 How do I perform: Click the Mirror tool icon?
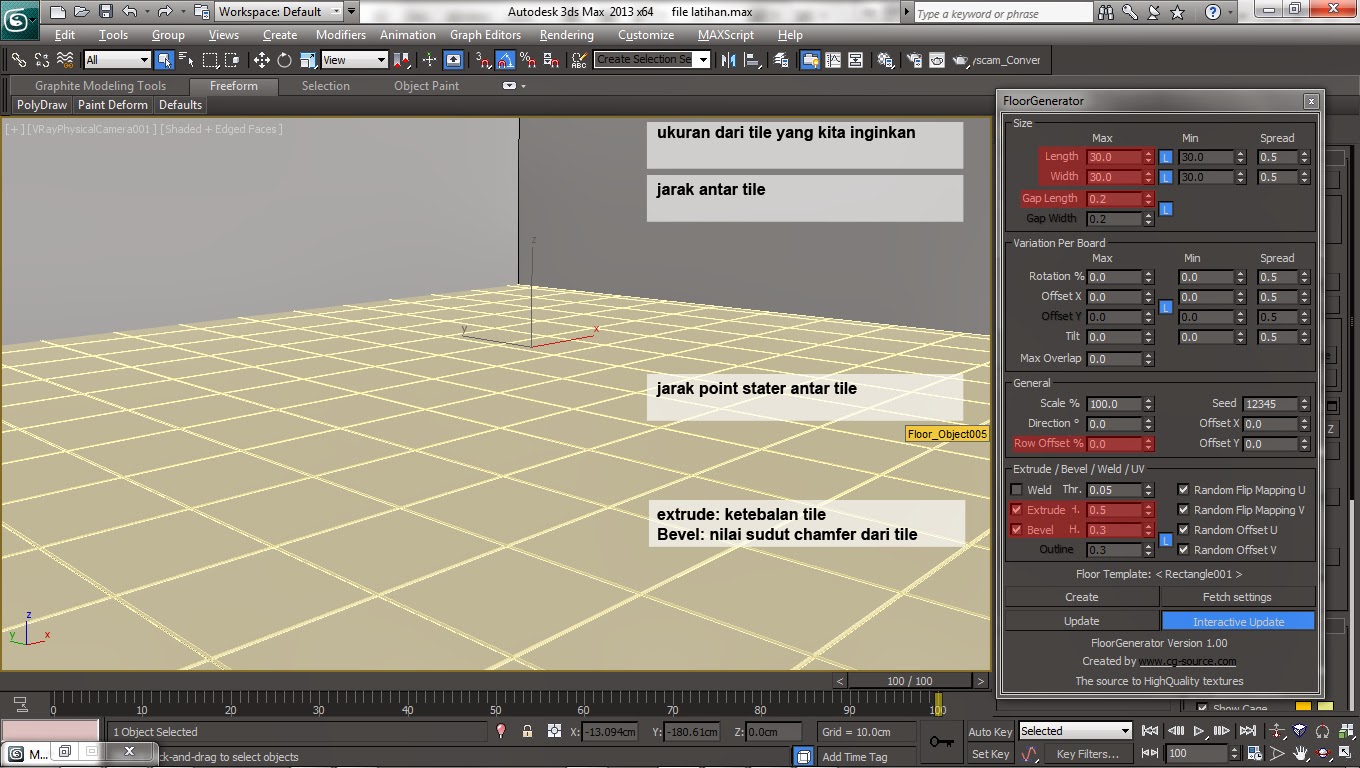tap(728, 61)
